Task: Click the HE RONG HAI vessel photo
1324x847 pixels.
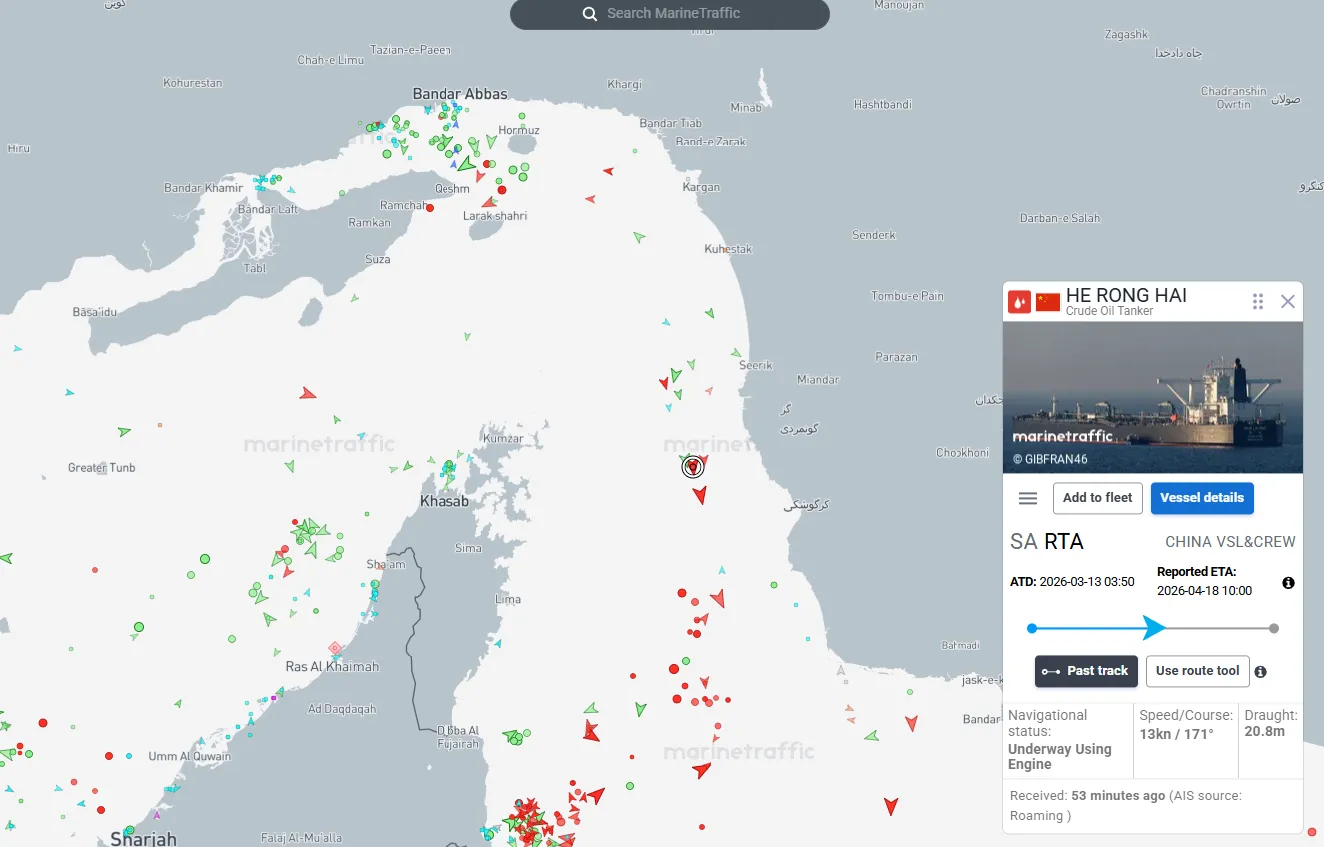Action: coord(1152,395)
